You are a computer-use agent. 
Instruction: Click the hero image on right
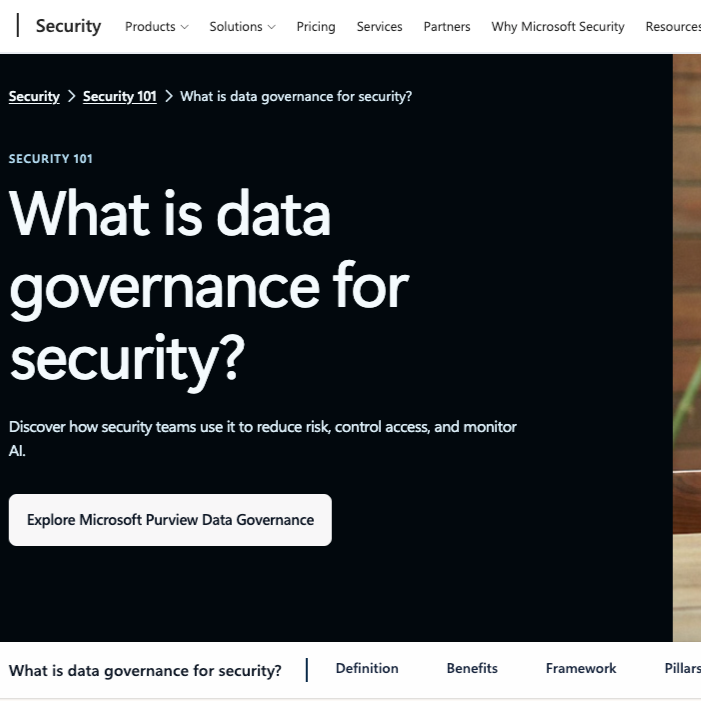tap(687, 348)
